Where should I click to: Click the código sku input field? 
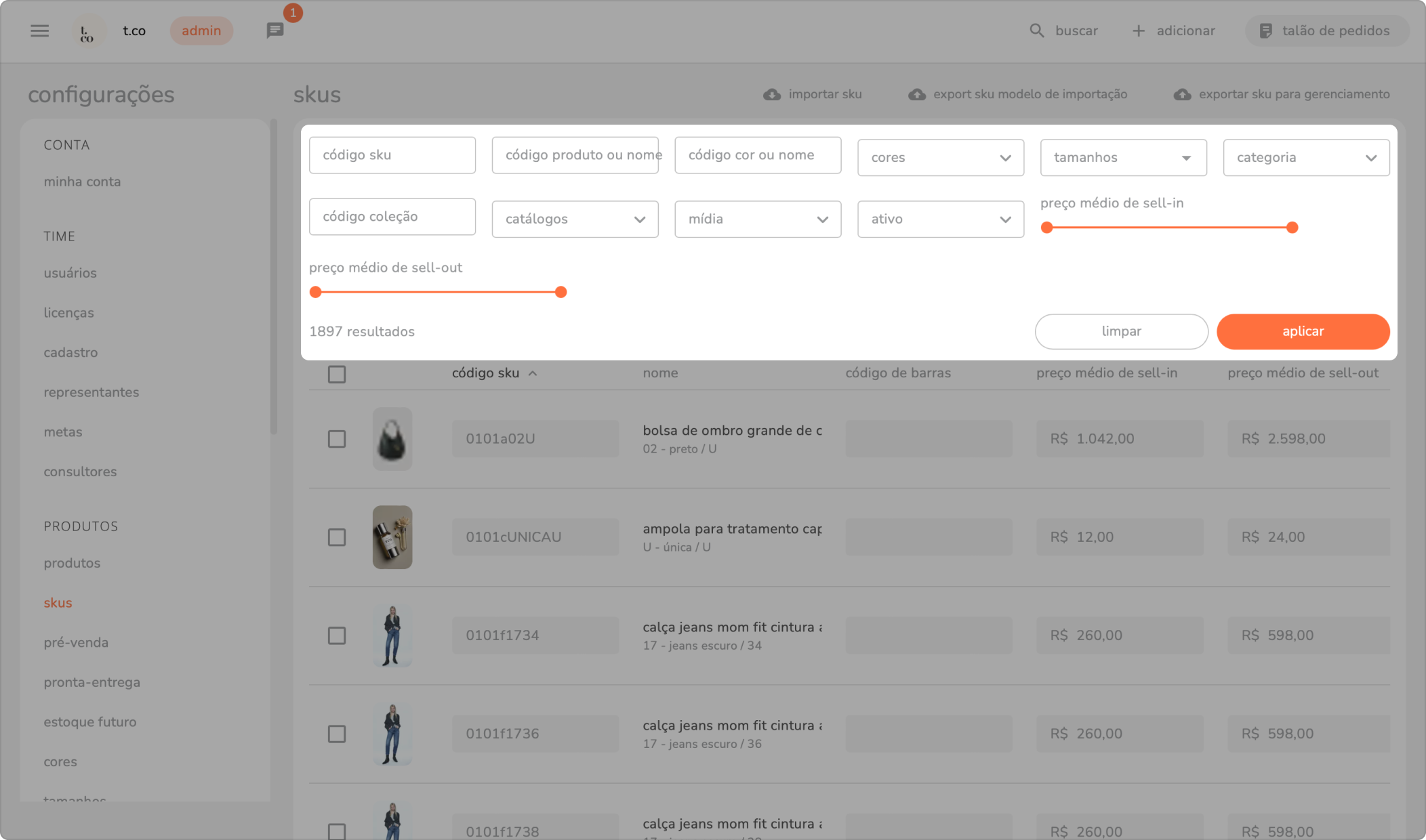(392, 155)
